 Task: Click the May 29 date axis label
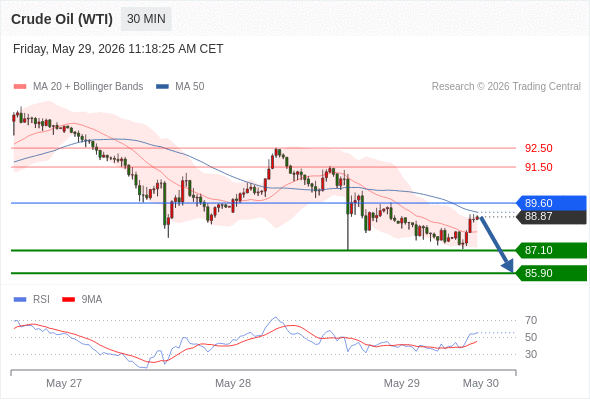tap(401, 383)
